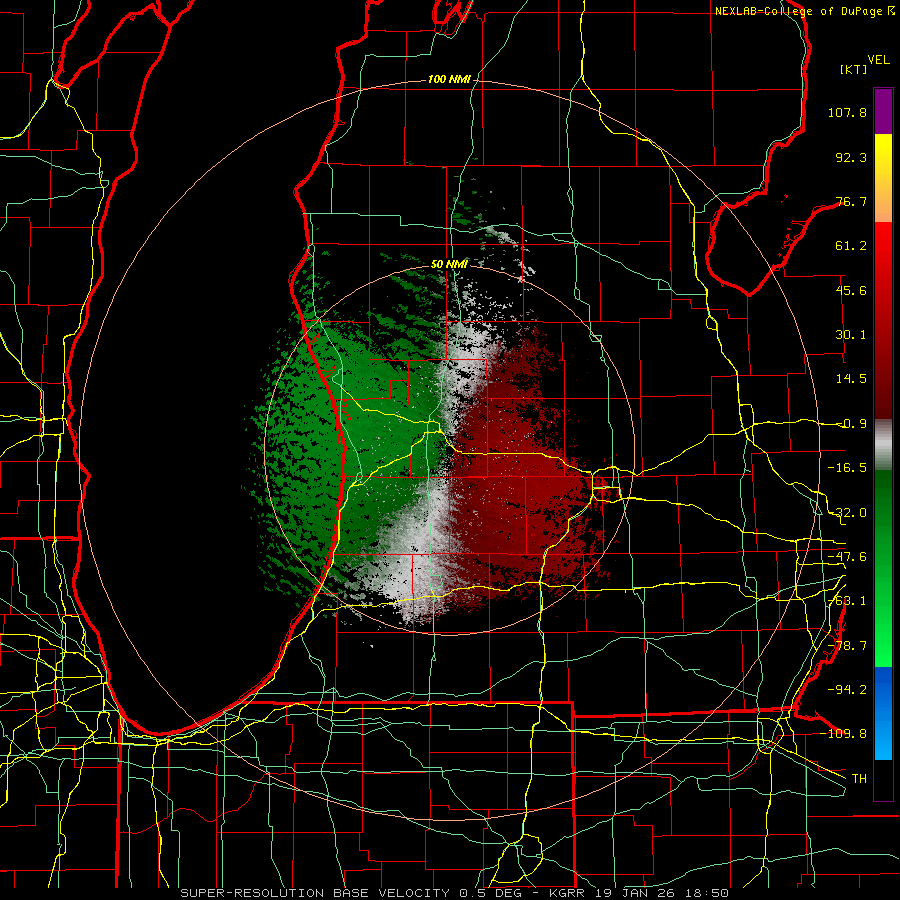Click the 50 NMI range ring label
This screenshot has height=900, width=900.
449,264
